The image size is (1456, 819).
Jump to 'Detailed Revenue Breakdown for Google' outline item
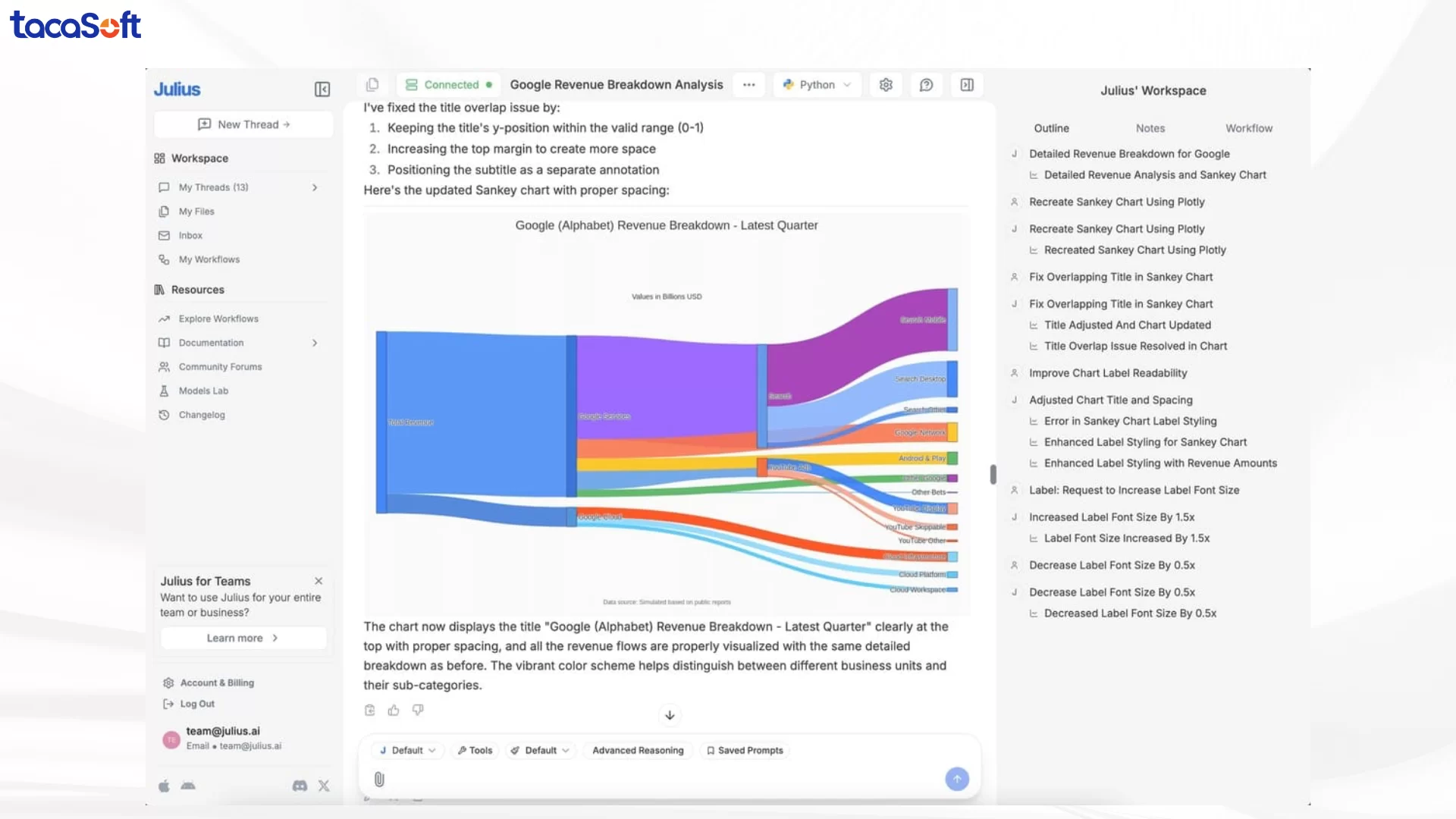click(1129, 154)
